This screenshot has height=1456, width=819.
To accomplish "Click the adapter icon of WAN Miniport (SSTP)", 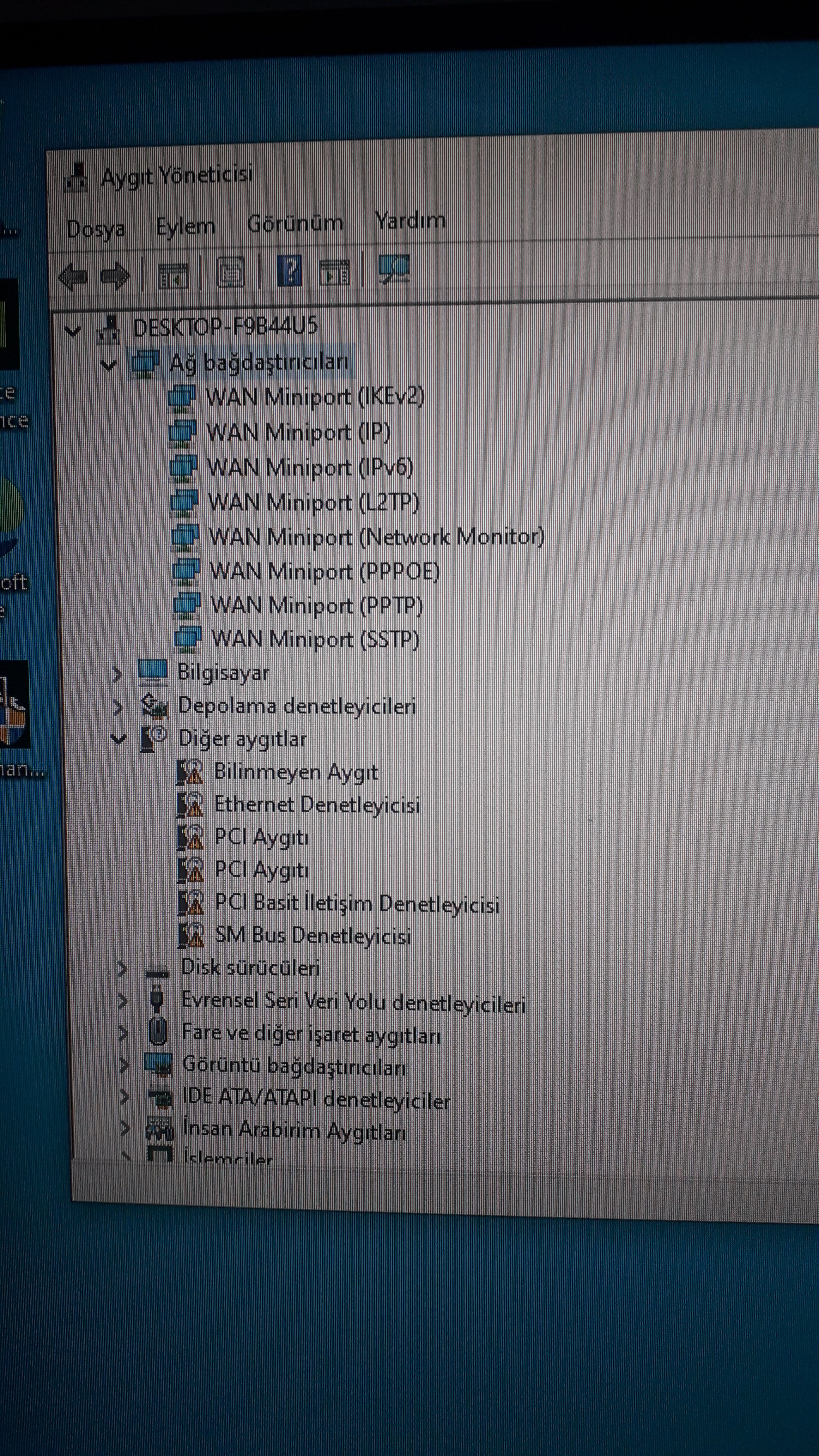I will (188, 639).
